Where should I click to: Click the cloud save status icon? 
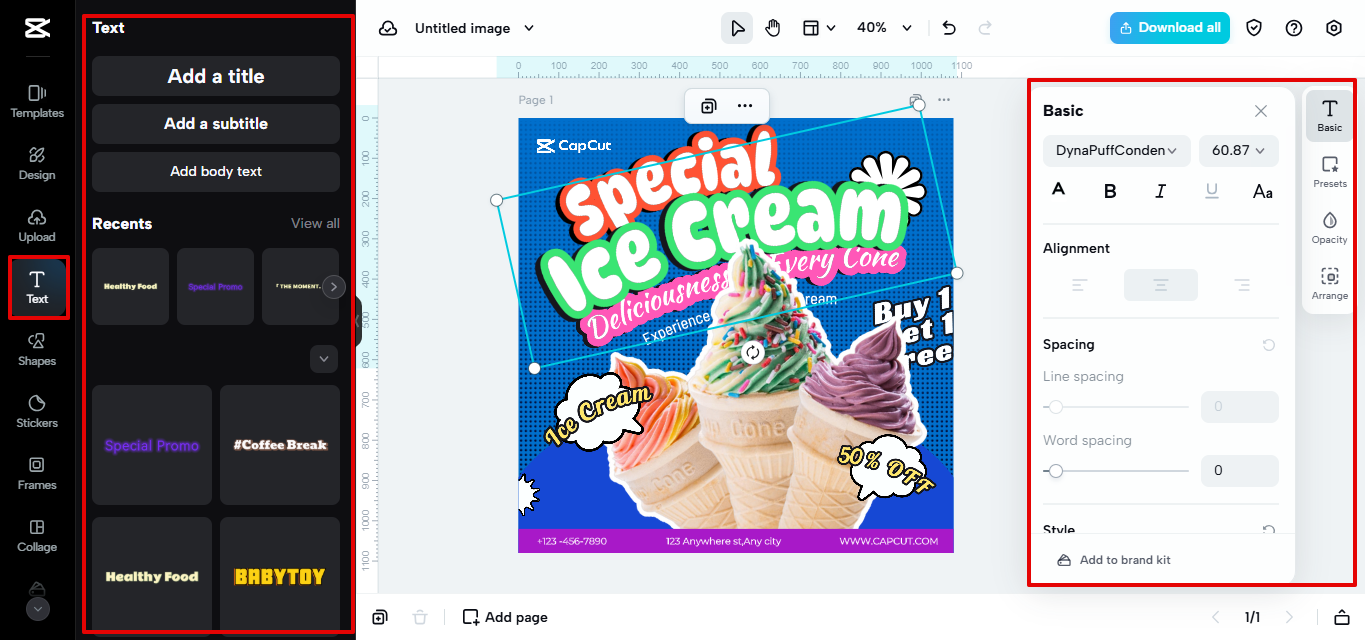point(388,28)
